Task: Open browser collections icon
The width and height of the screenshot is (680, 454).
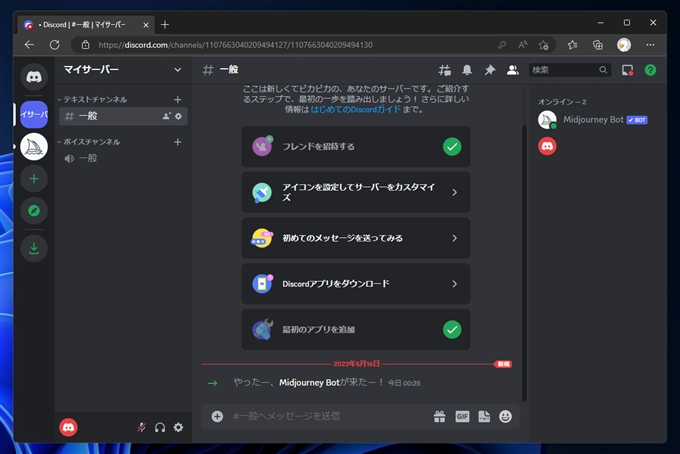Action: point(598,45)
